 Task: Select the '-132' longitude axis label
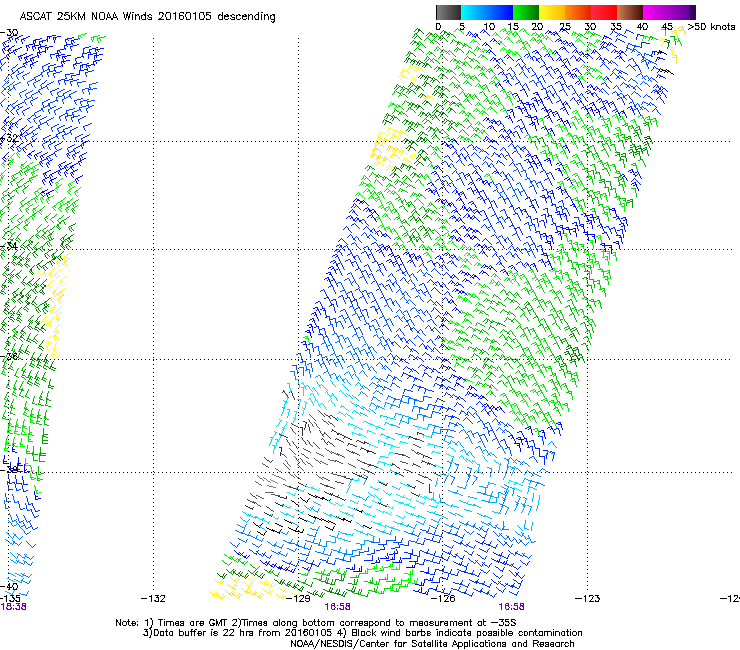[153, 599]
